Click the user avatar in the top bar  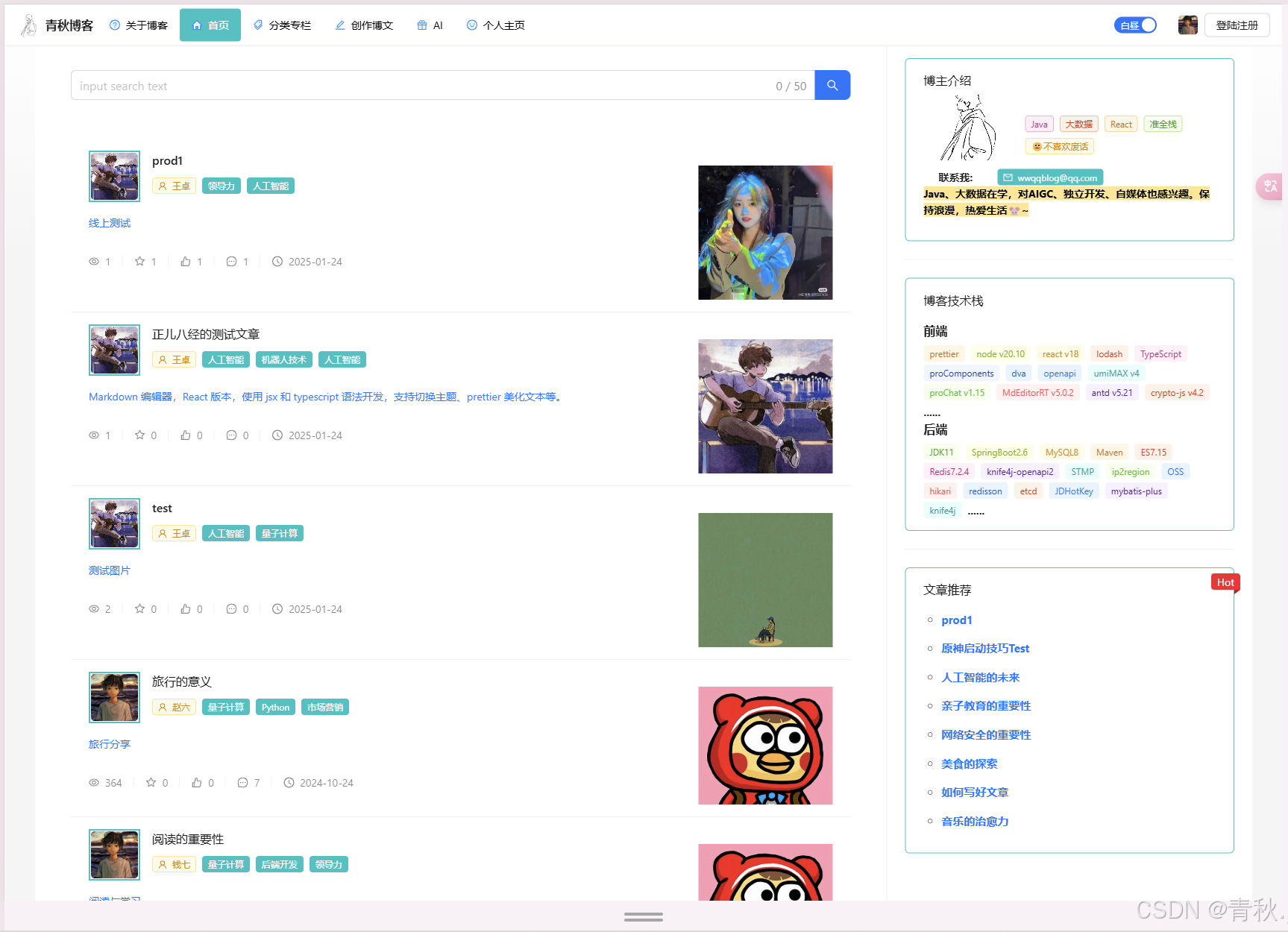1187,25
